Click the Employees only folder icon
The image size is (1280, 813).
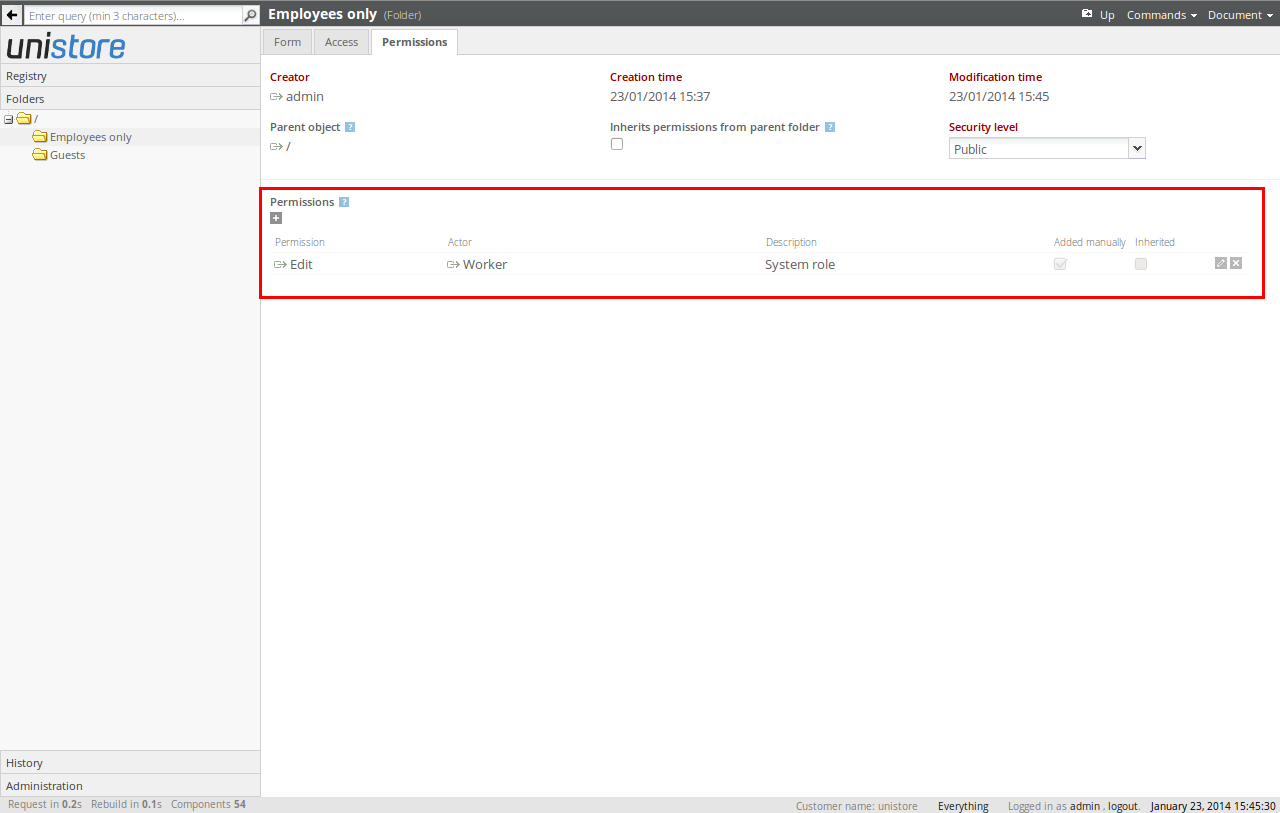(40, 137)
